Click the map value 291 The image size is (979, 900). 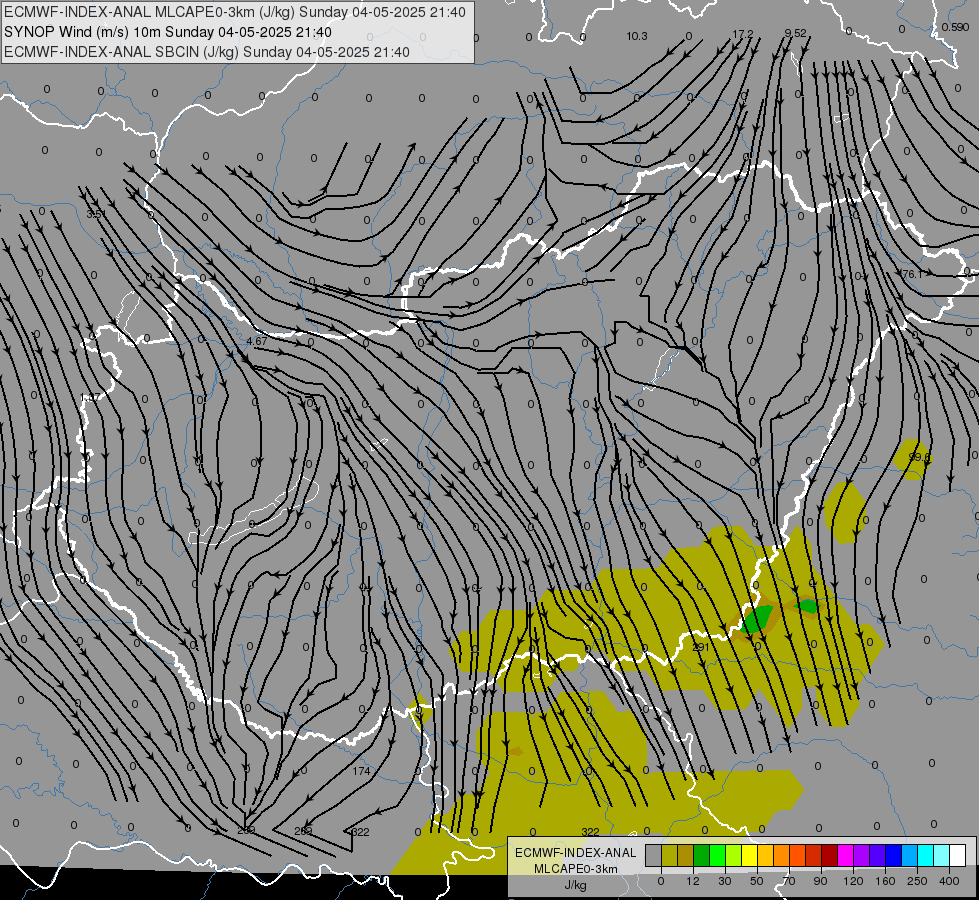coord(701,647)
